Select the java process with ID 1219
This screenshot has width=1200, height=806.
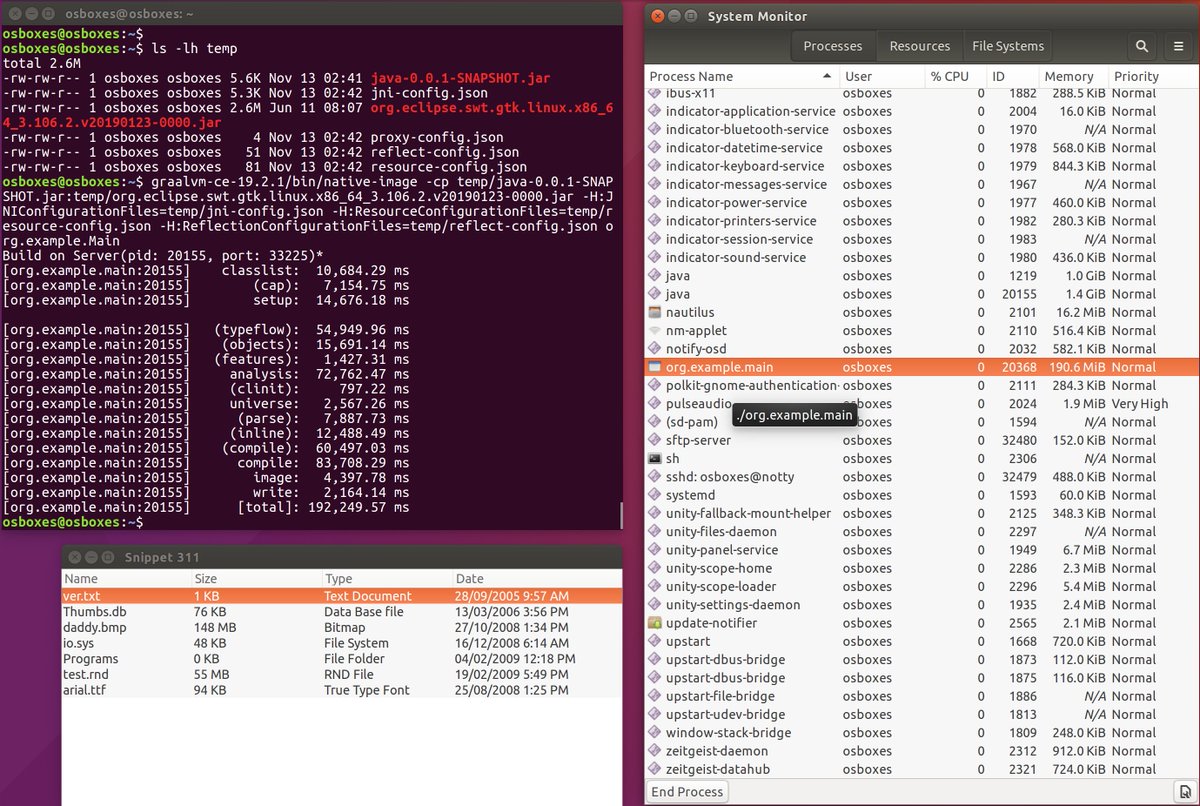click(921, 276)
